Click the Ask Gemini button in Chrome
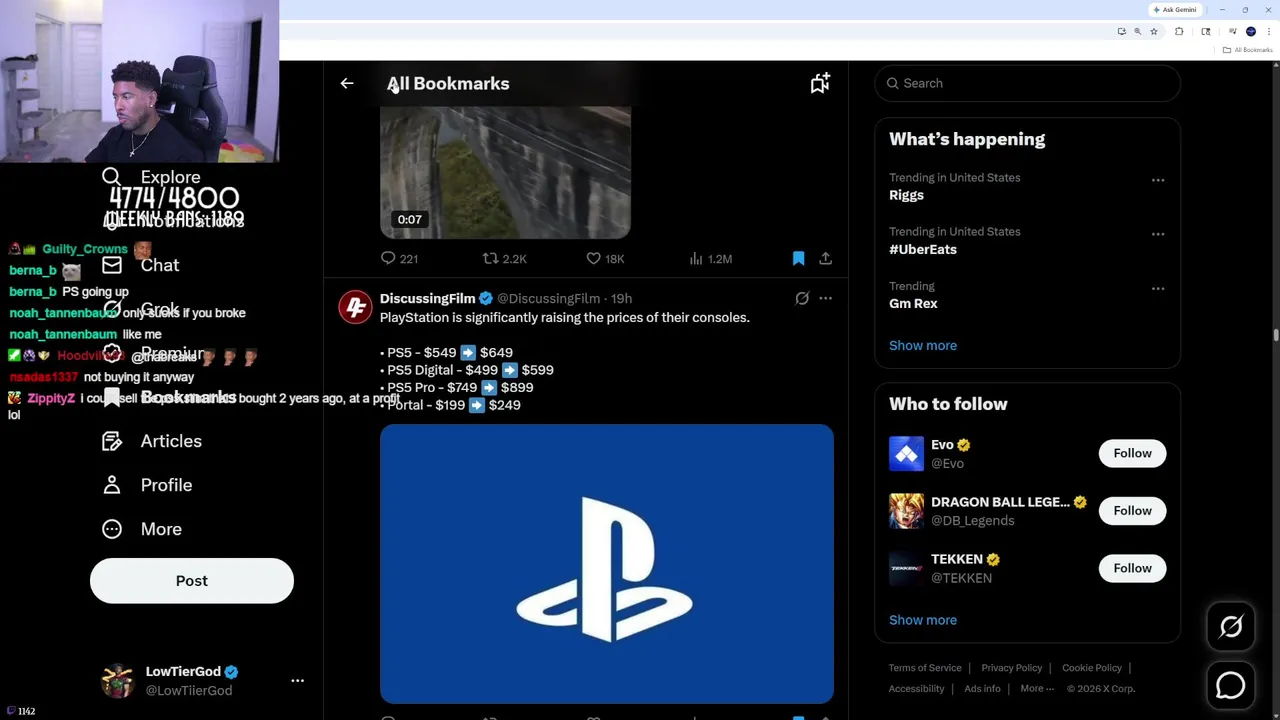 point(1175,10)
